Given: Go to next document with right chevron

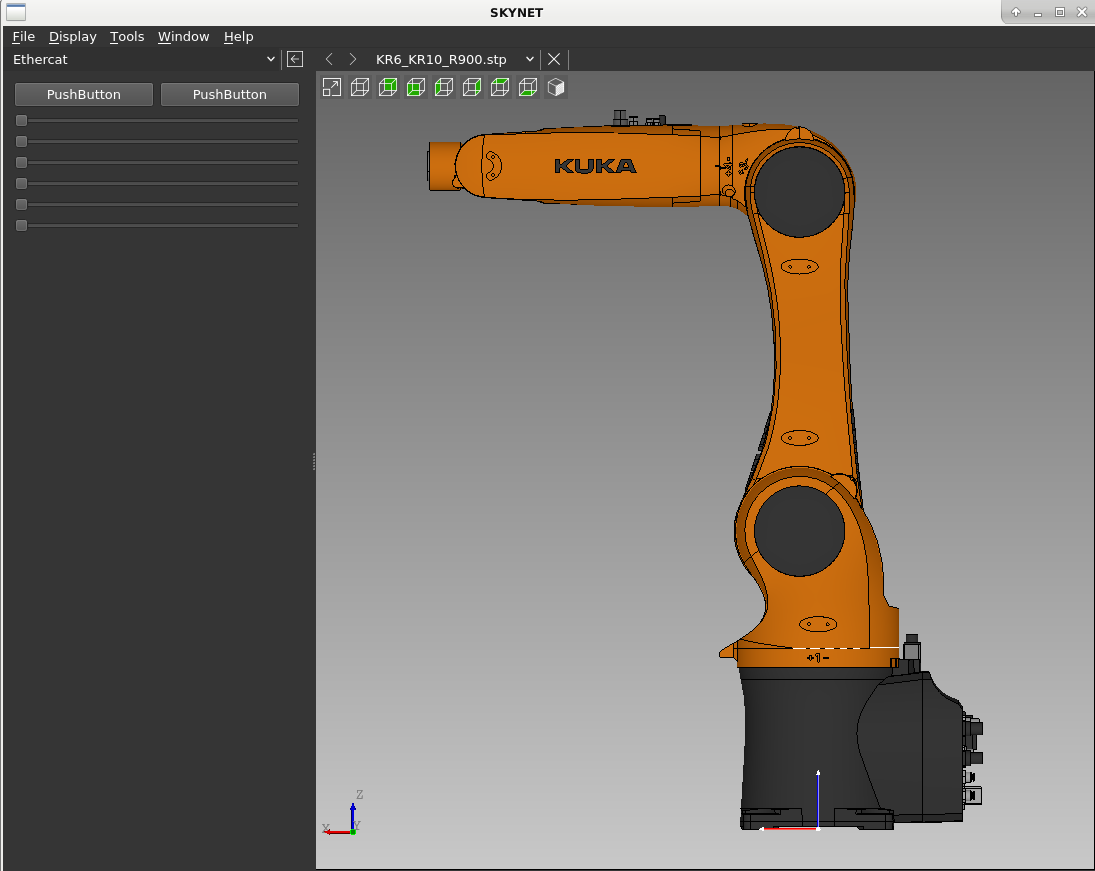Looking at the screenshot, I should (x=353, y=59).
